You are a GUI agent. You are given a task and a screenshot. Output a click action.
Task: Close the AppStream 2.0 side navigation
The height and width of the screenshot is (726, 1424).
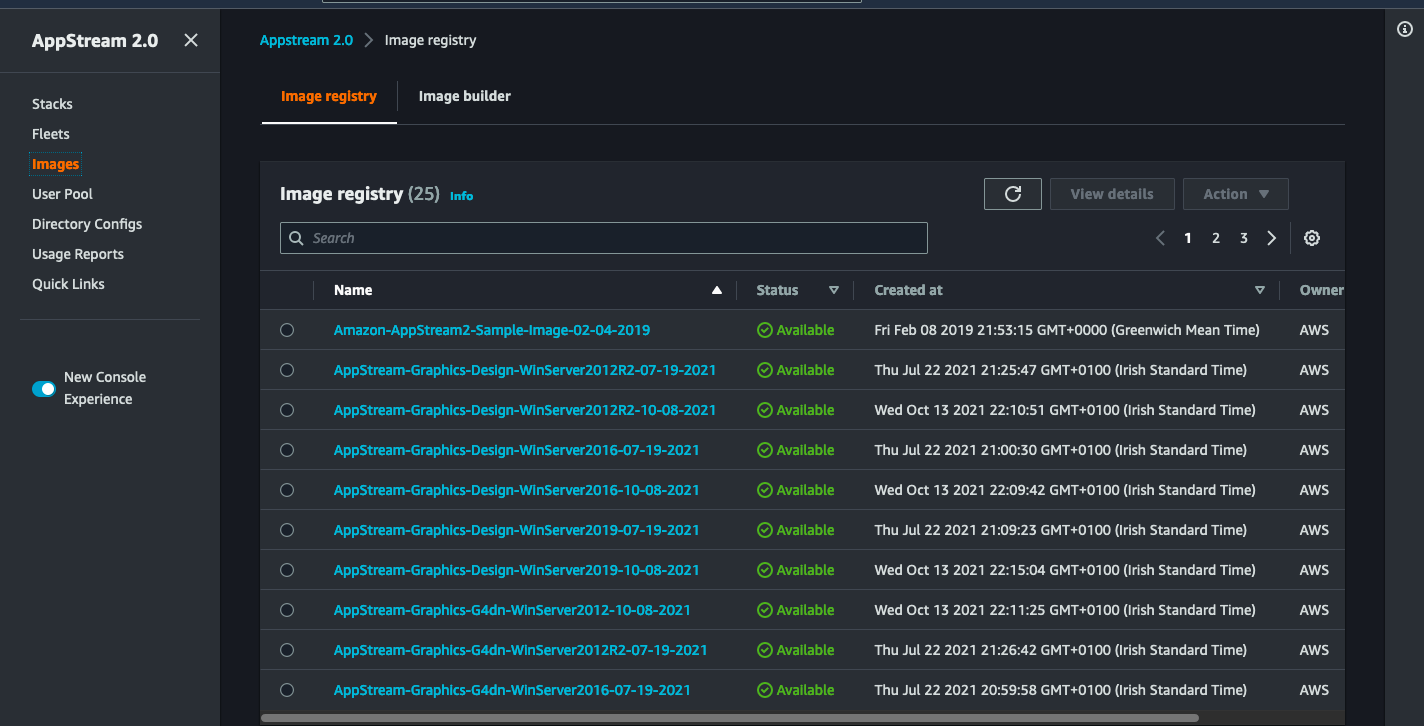(x=191, y=40)
